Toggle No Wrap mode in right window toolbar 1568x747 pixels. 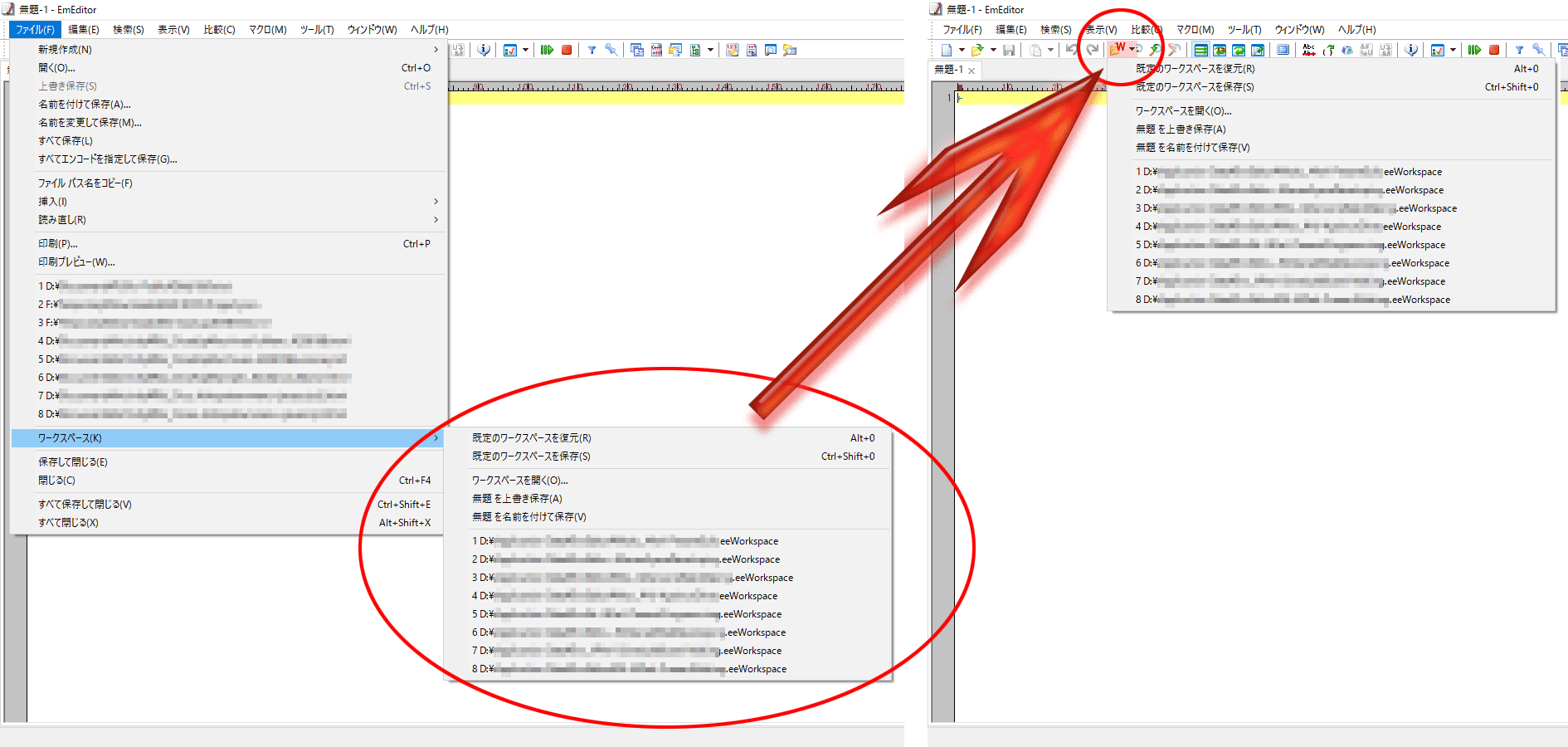pyautogui.click(x=1200, y=50)
